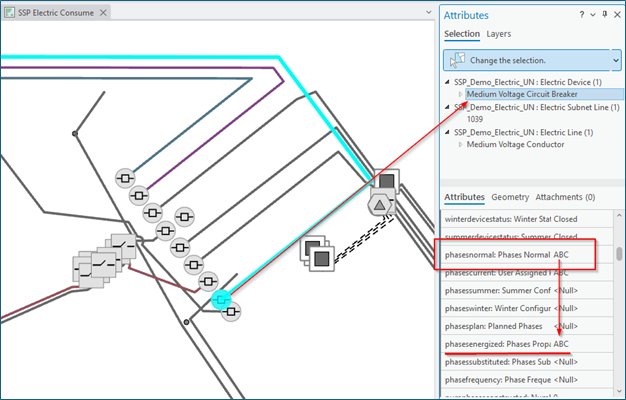Expand the Medium Voltage Conductor node

coord(460,144)
